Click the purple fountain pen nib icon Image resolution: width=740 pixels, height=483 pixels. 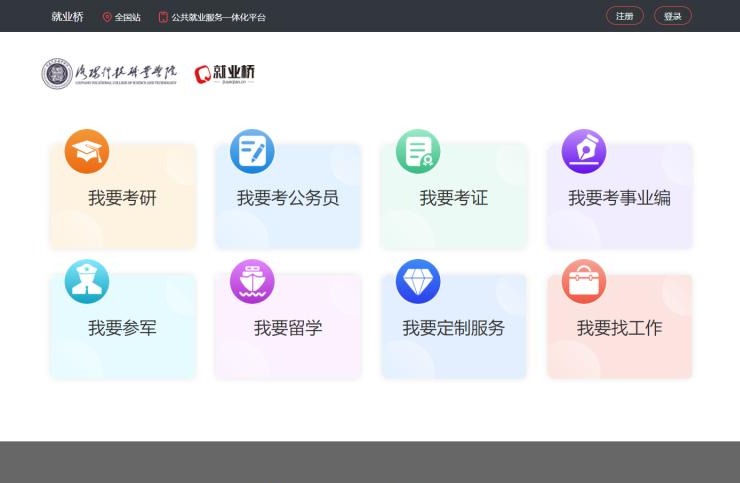click(584, 152)
